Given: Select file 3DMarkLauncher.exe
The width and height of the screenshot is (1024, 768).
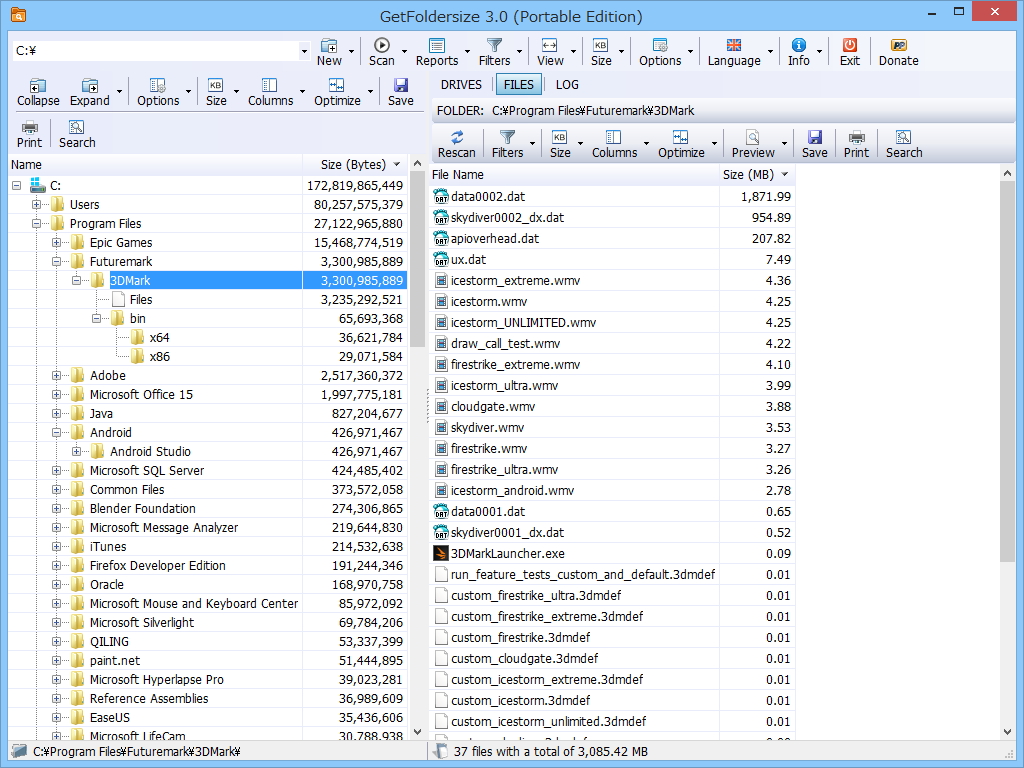Looking at the screenshot, I should point(507,554).
